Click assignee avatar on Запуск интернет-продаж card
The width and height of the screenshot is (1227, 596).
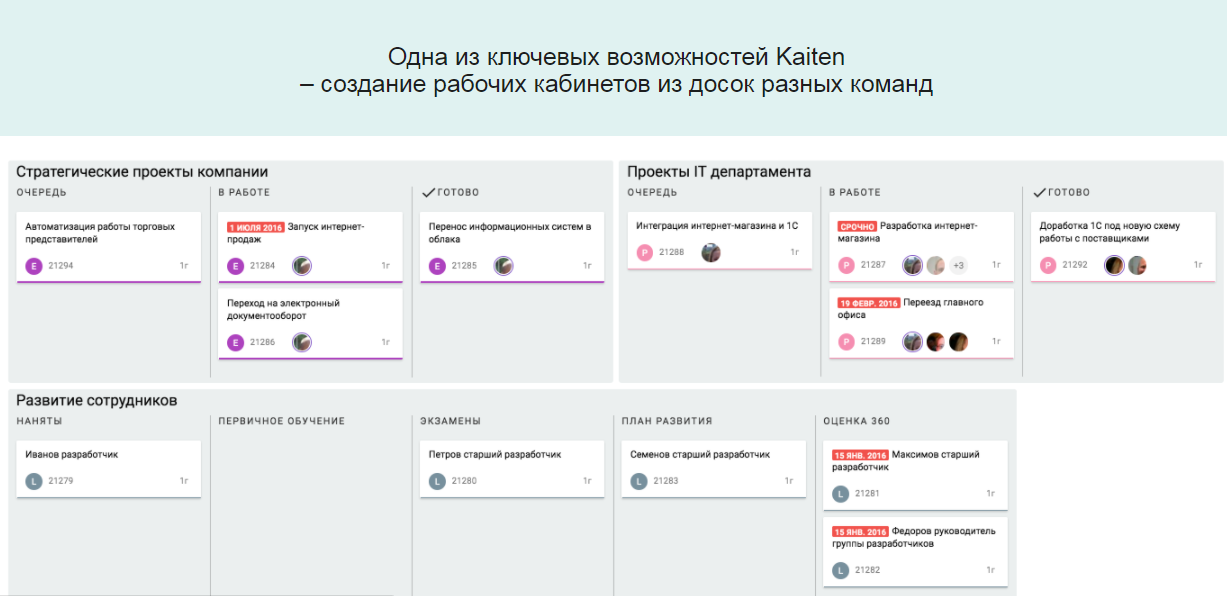[x=302, y=265]
